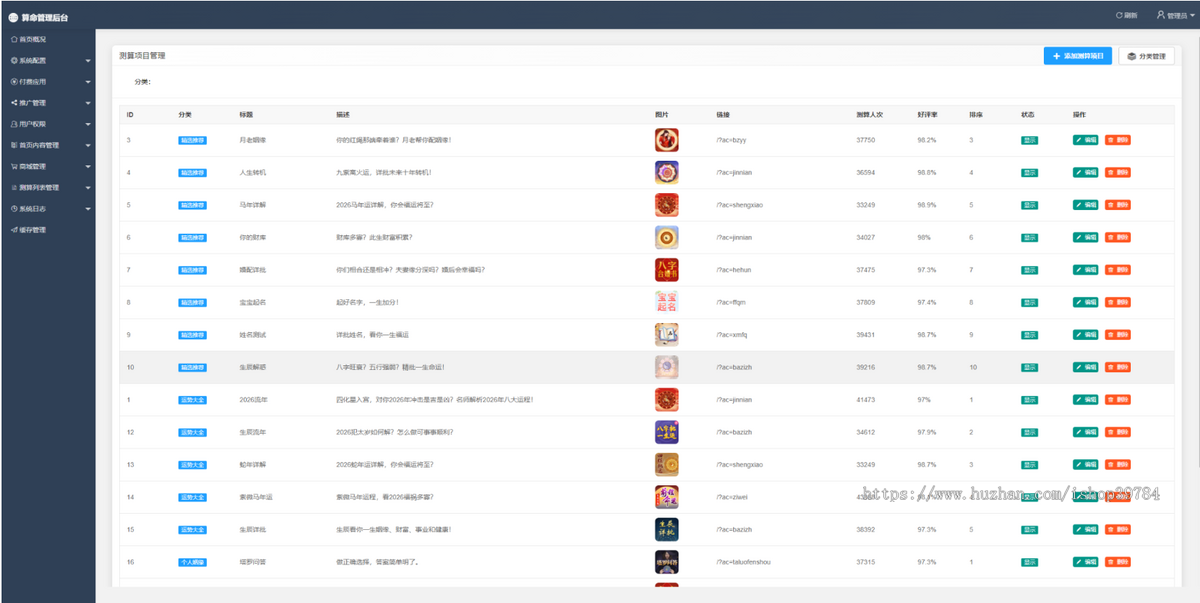
Task: Click the 分类管理 button
Action: pyautogui.click(x=1146, y=57)
